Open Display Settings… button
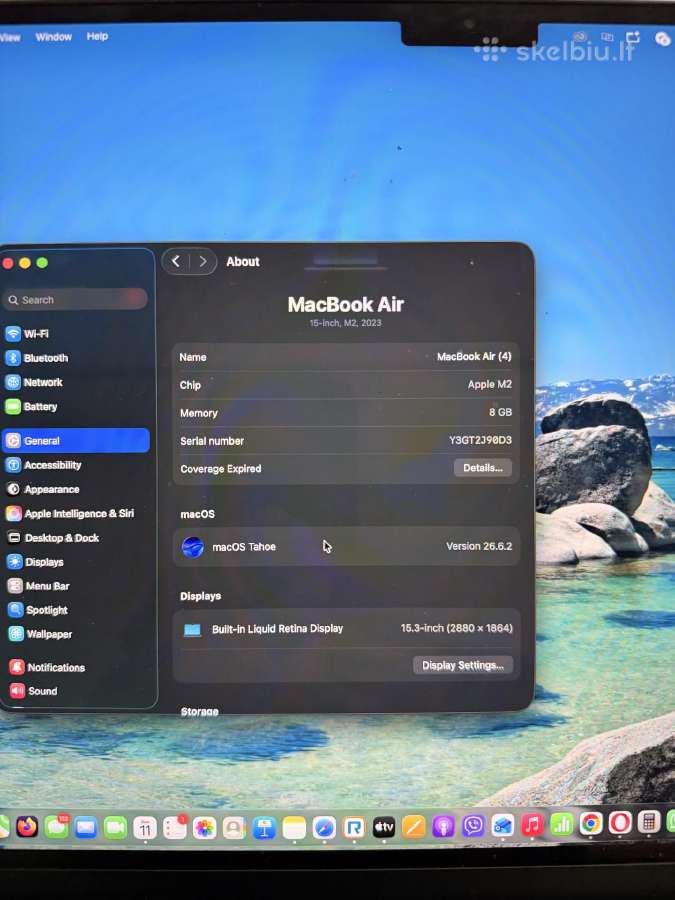675x900 pixels. pos(463,665)
